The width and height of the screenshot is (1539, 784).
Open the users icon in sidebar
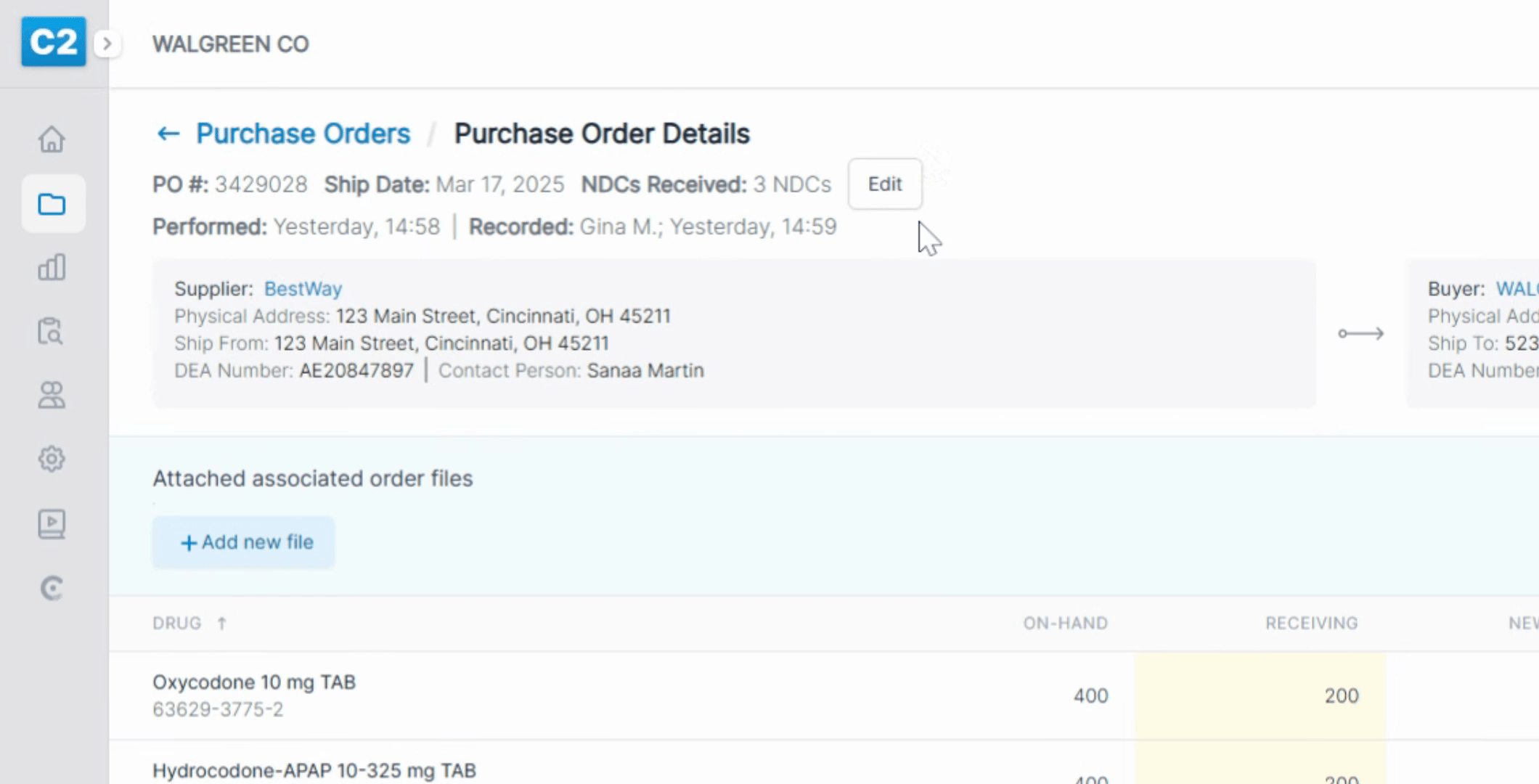click(52, 396)
